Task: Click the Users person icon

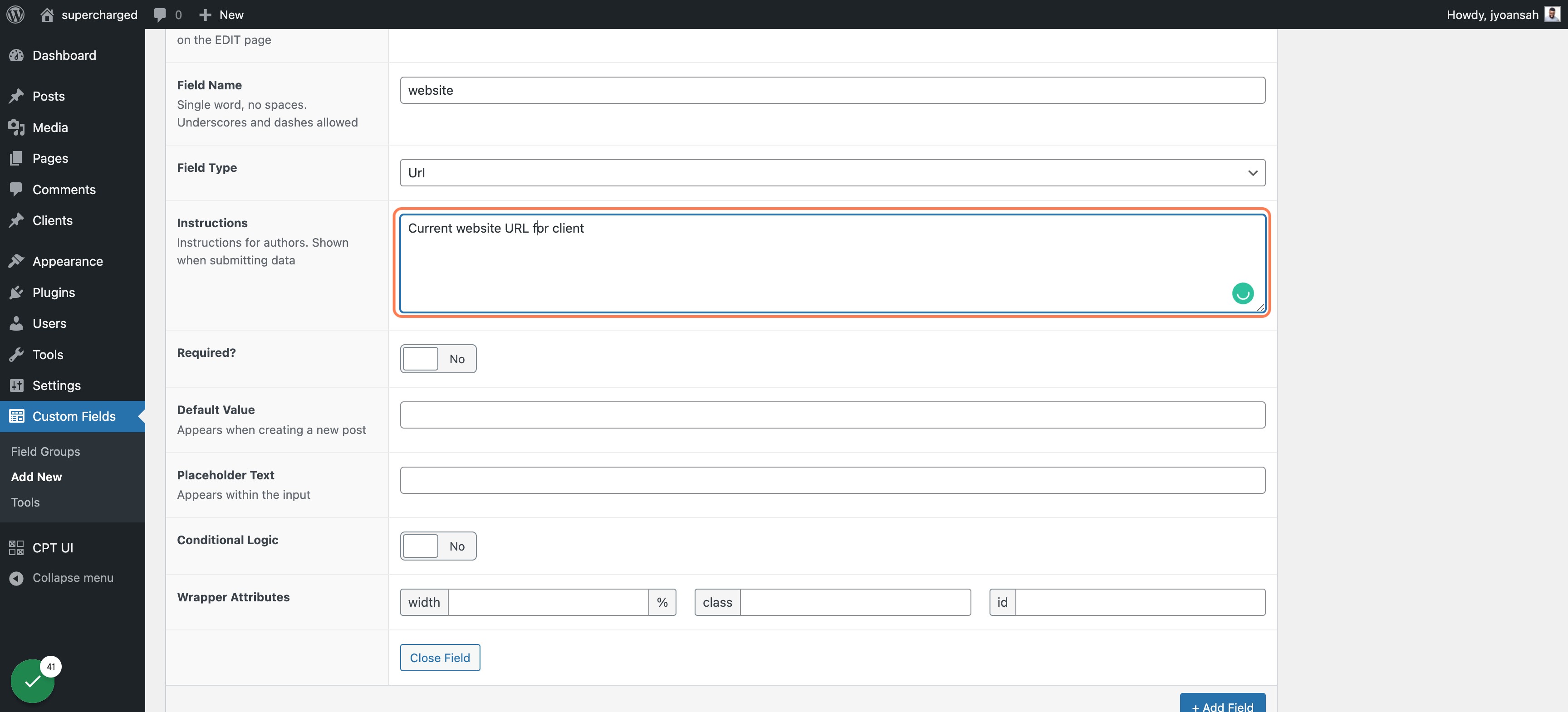Action: point(16,323)
